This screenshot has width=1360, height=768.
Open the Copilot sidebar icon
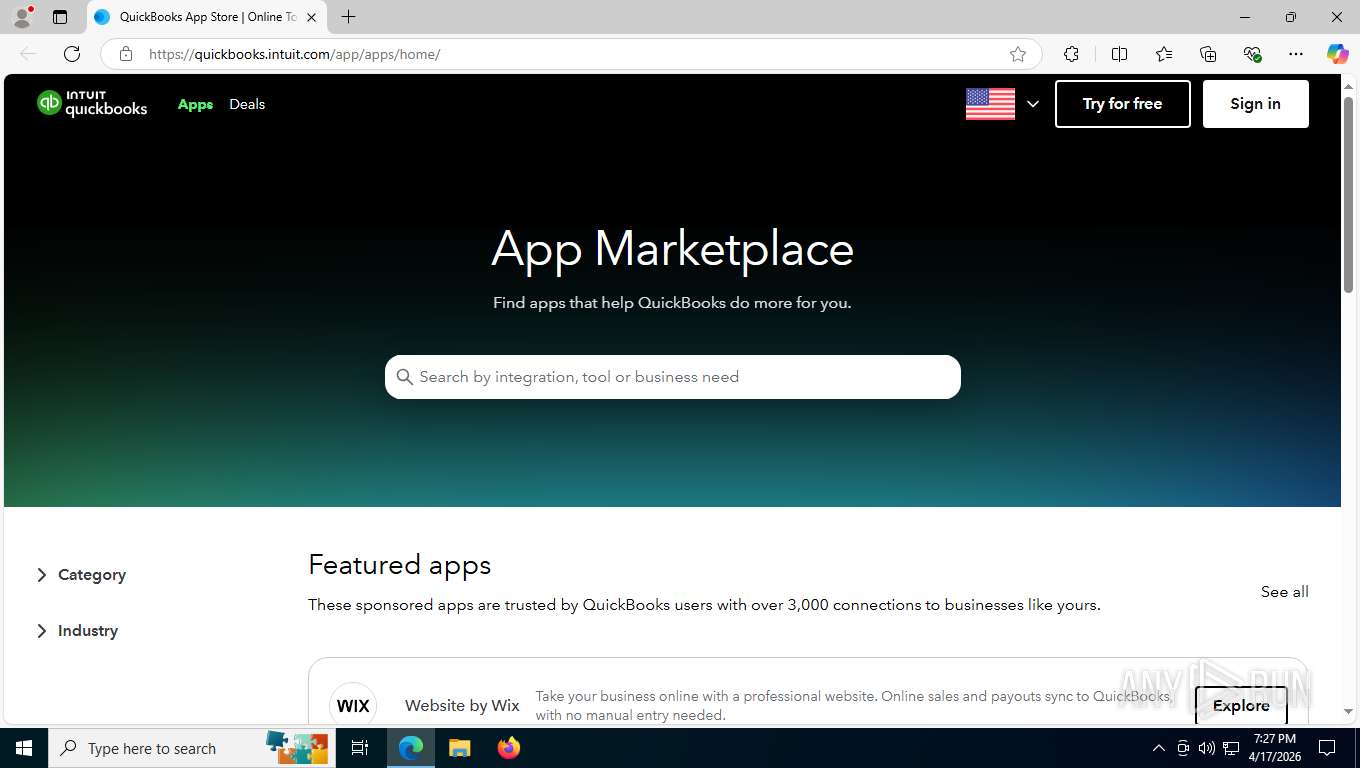click(x=1338, y=54)
